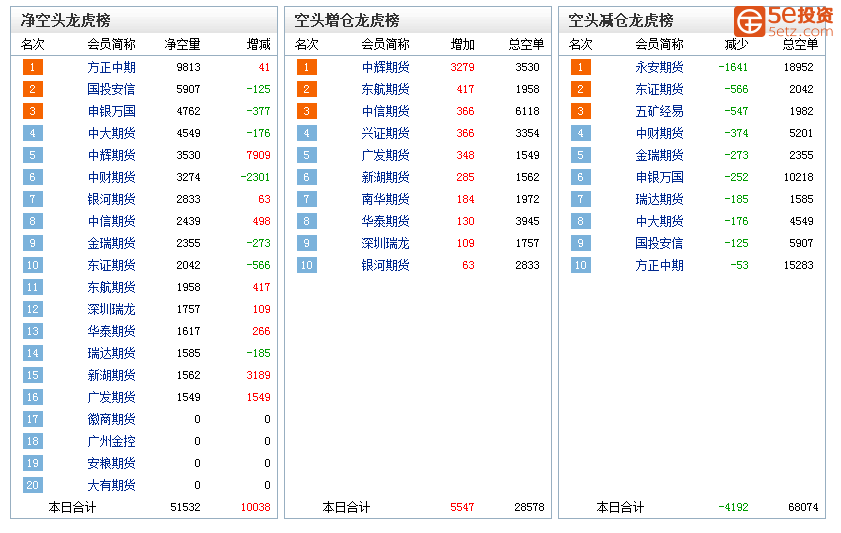Click the 增减 value -2301

255,177
